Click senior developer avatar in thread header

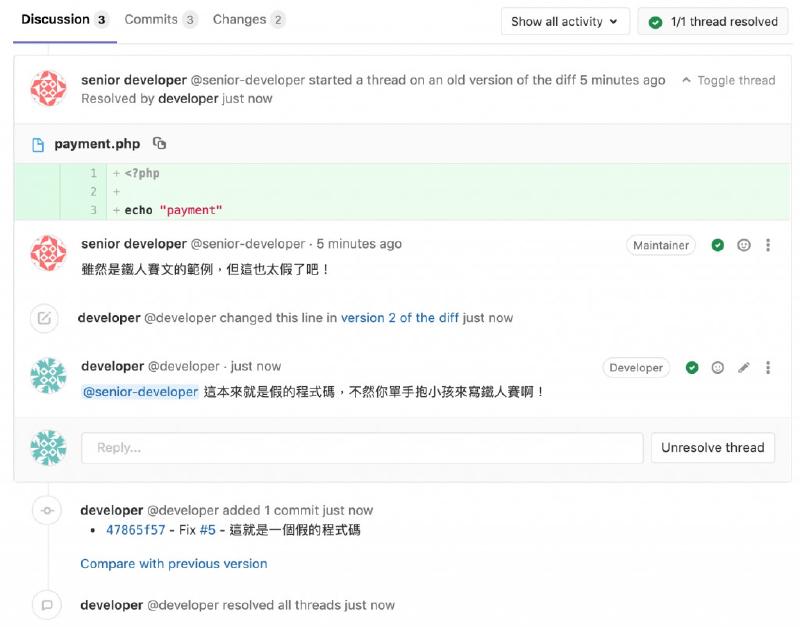point(48,88)
